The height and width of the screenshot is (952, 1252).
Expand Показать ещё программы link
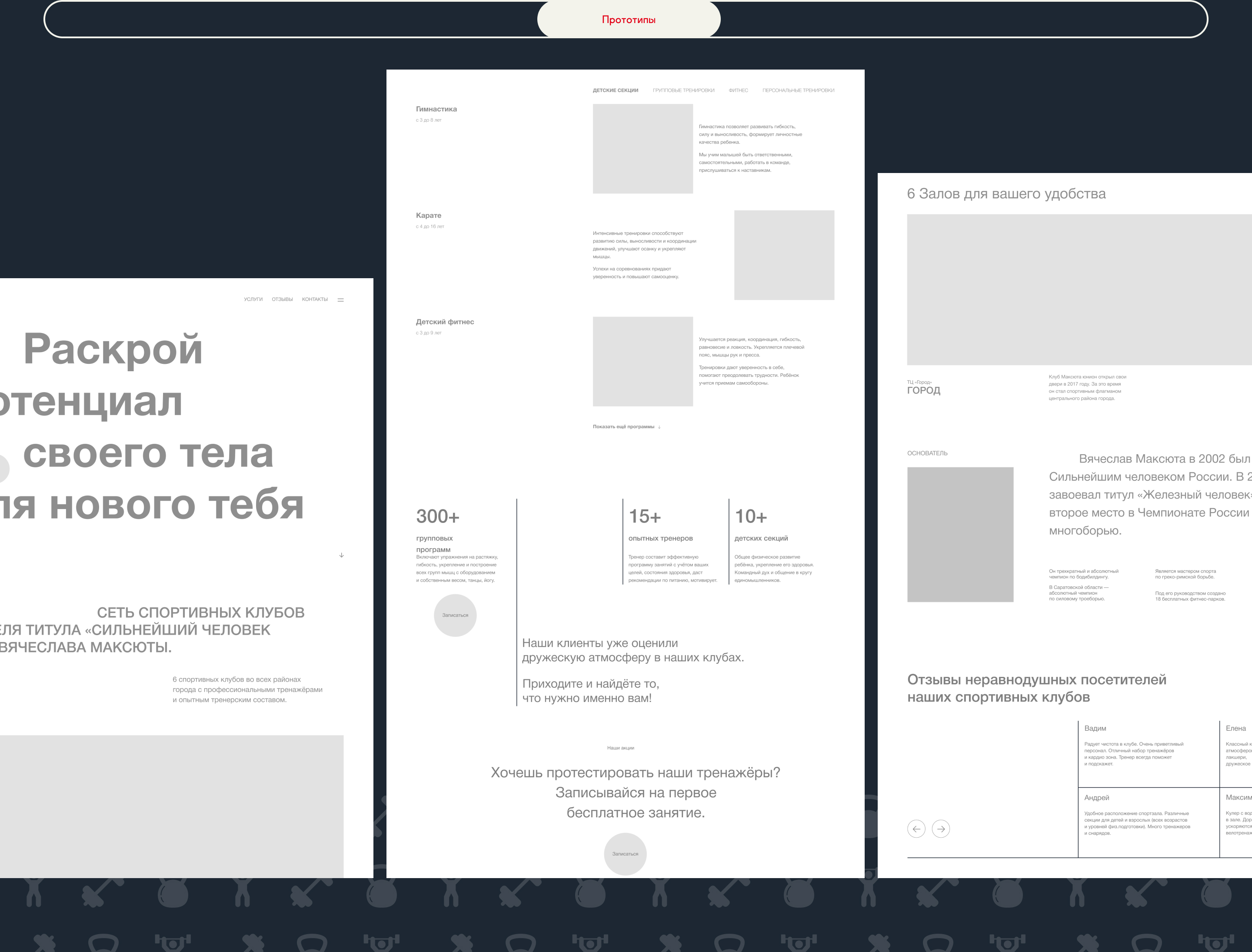point(623,427)
